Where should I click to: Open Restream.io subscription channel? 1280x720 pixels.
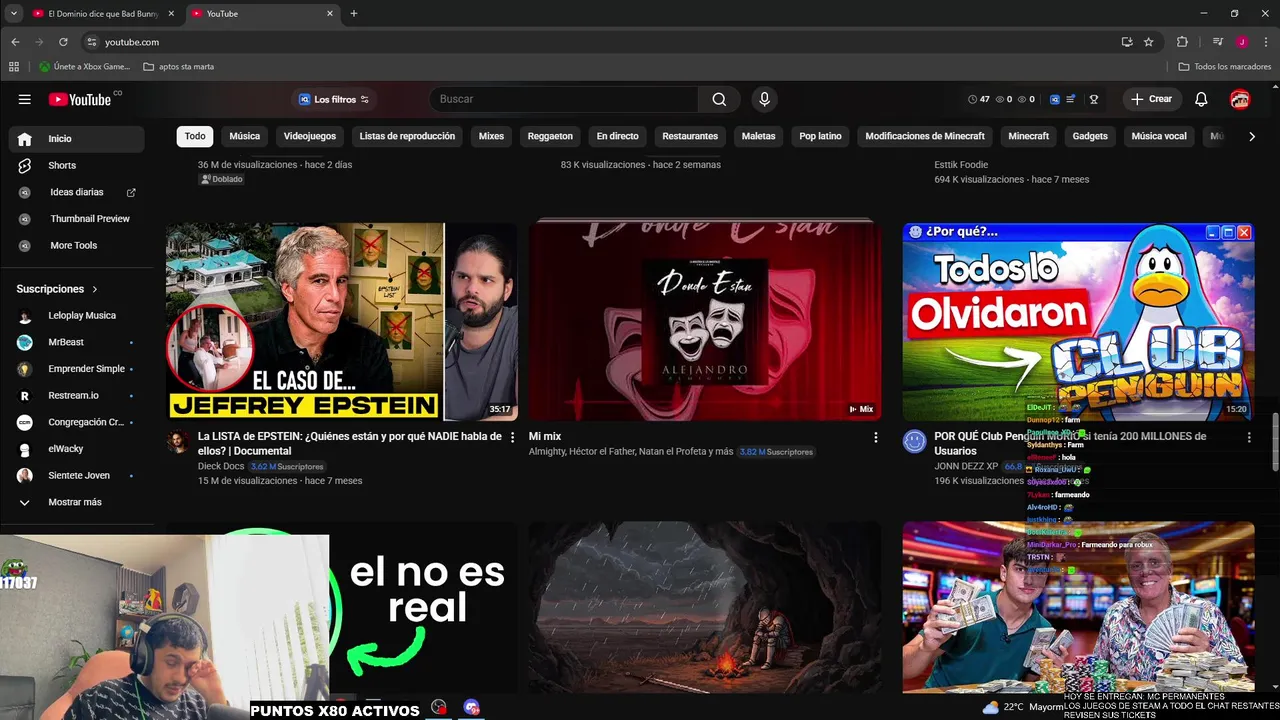(76, 395)
